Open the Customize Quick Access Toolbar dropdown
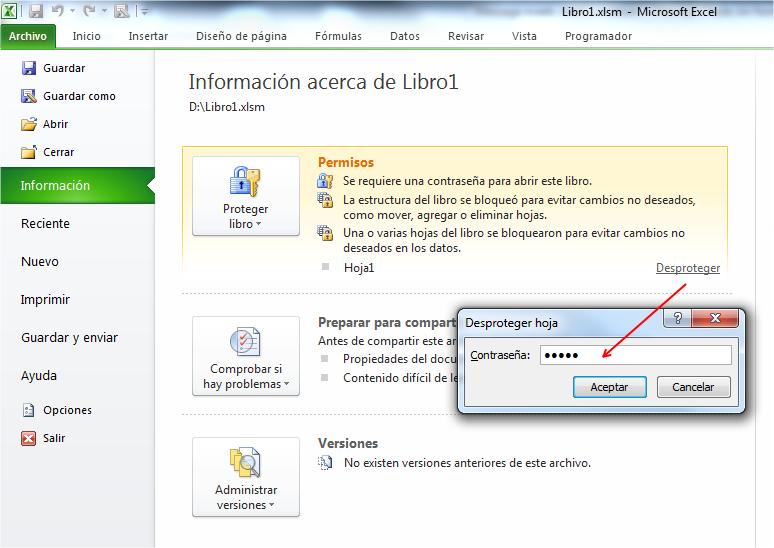This screenshot has width=774, height=548. coord(145,11)
